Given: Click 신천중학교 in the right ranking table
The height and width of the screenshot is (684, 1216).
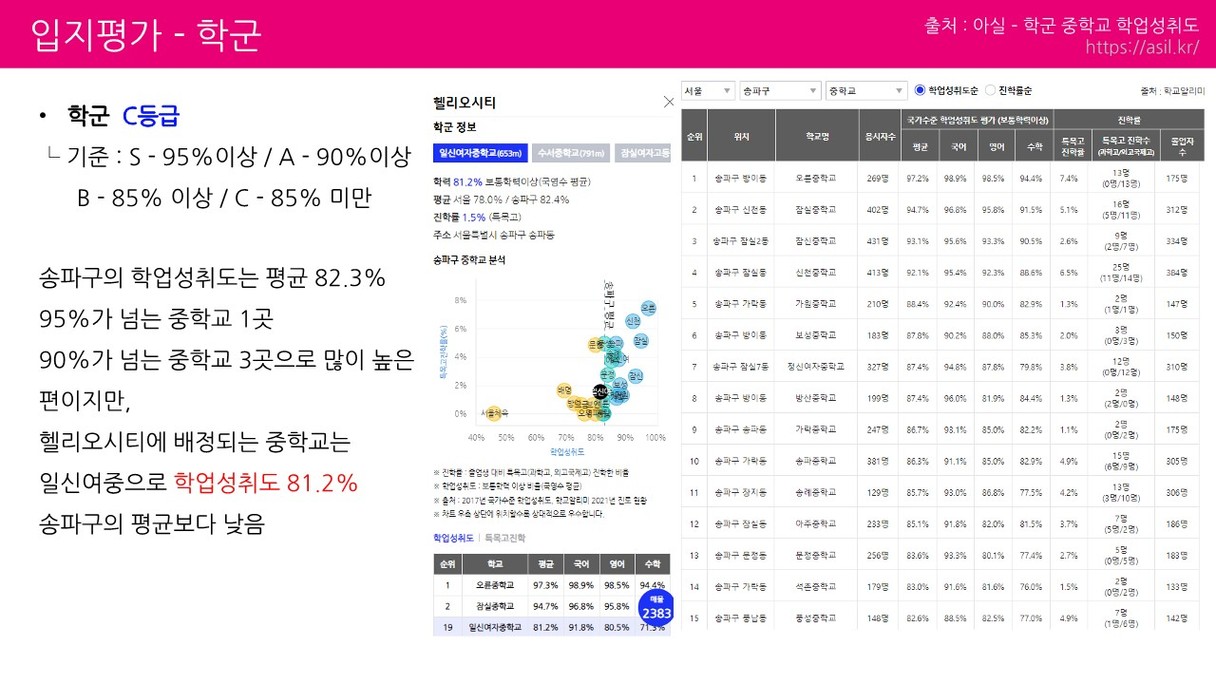Looking at the screenshot, I should (x=817, y=273).
